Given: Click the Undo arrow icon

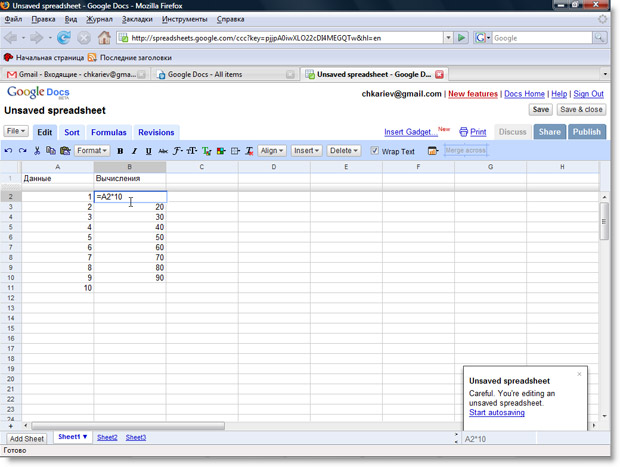Looking at the screenshot, I should click(8, 151).
